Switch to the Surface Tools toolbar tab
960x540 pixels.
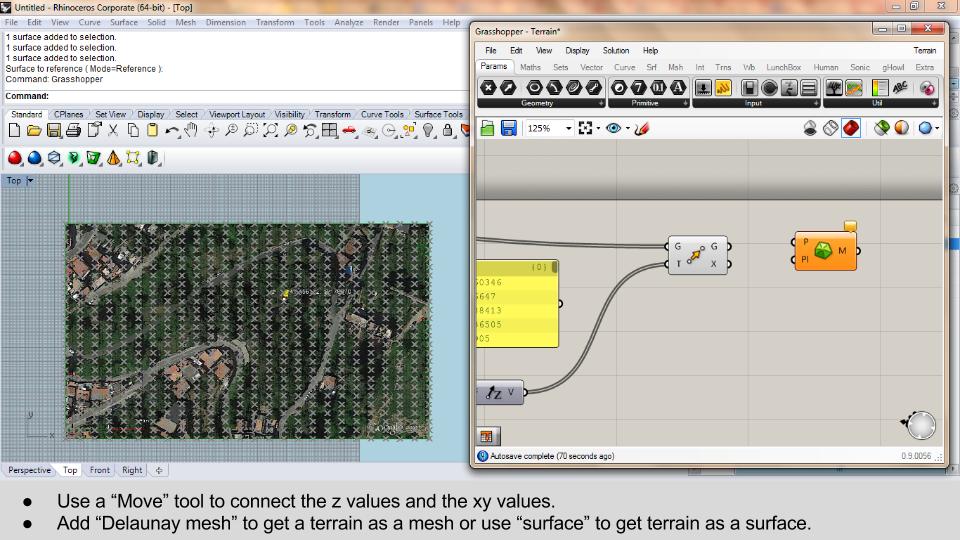pyautogui.click(x=438, y=114)
